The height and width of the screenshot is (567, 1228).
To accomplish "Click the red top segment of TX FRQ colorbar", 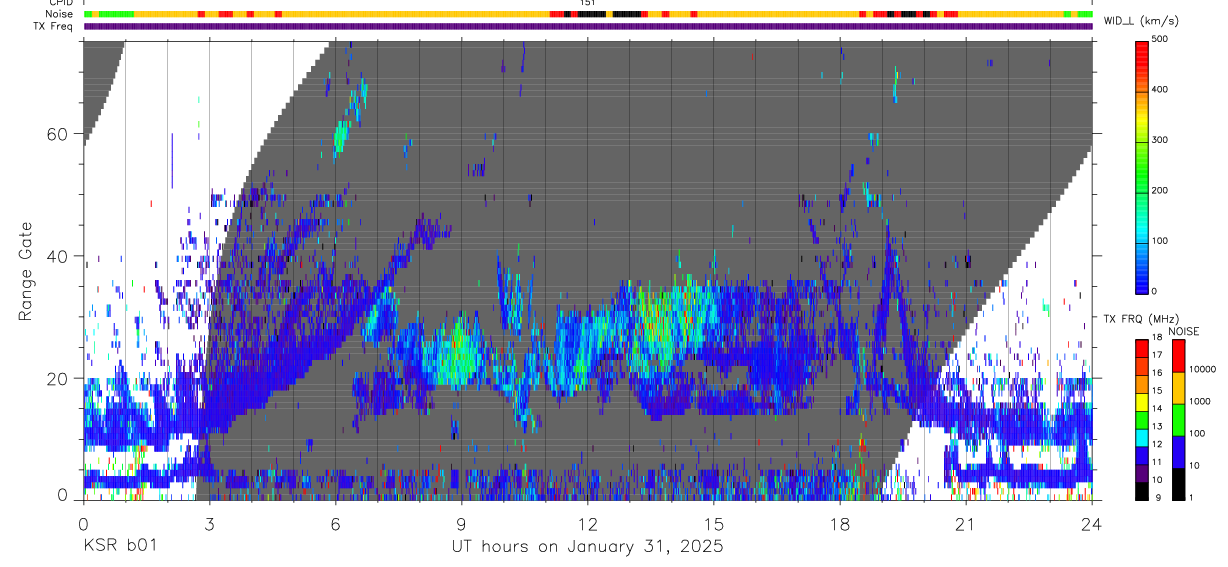I will [x=1142, y=347].
